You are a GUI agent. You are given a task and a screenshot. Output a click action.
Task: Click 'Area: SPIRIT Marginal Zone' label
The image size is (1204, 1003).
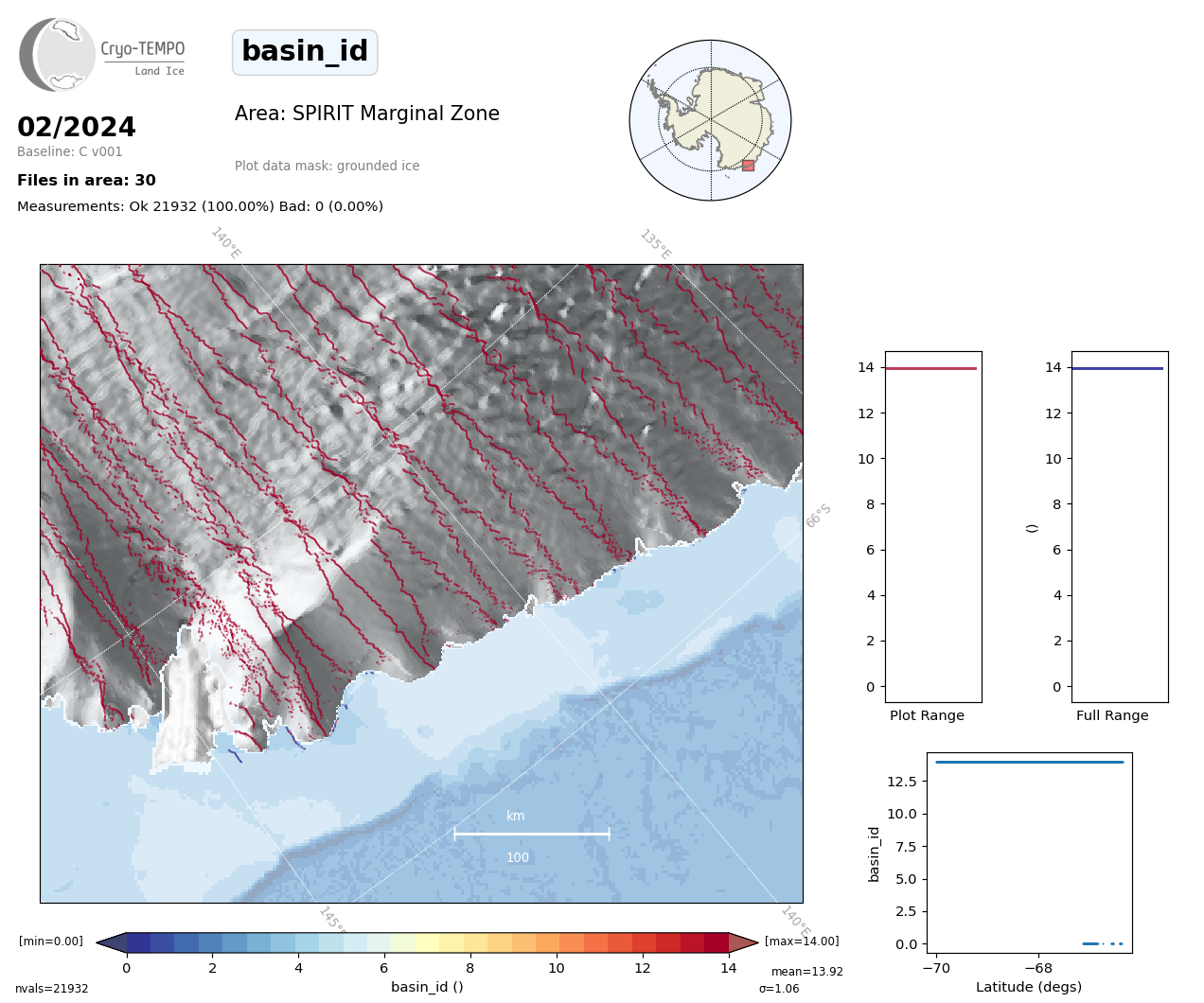[367, 114]
